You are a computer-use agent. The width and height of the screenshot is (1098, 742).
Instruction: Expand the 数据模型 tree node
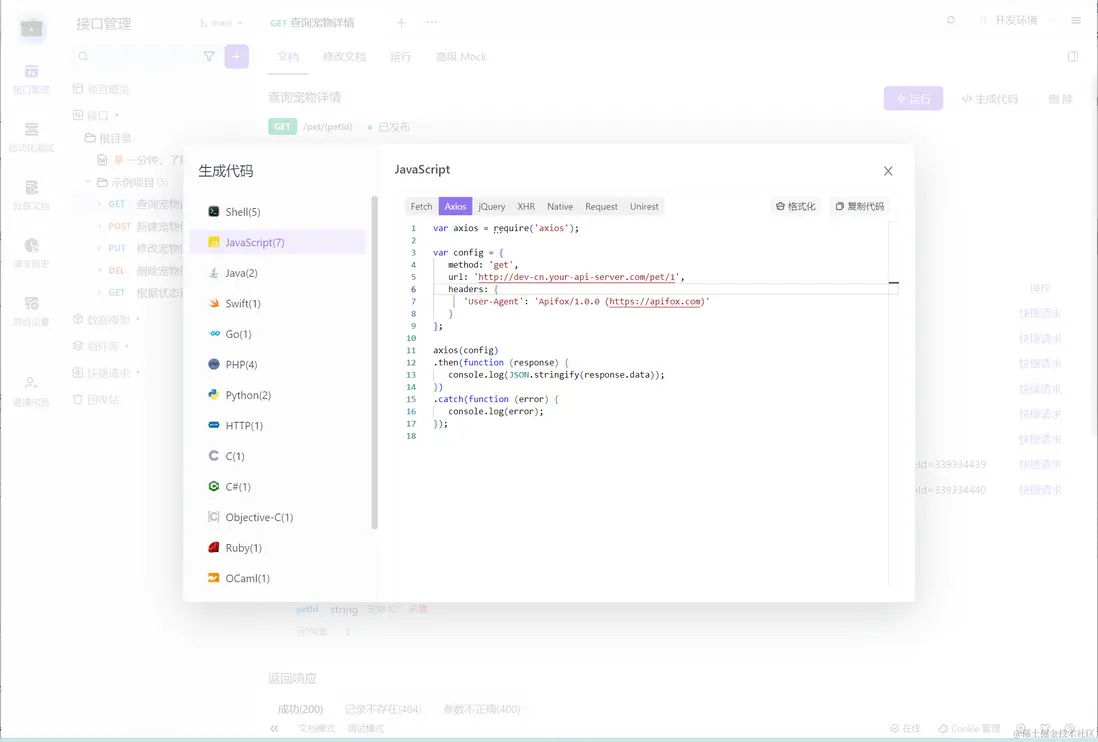coord(106,319)
